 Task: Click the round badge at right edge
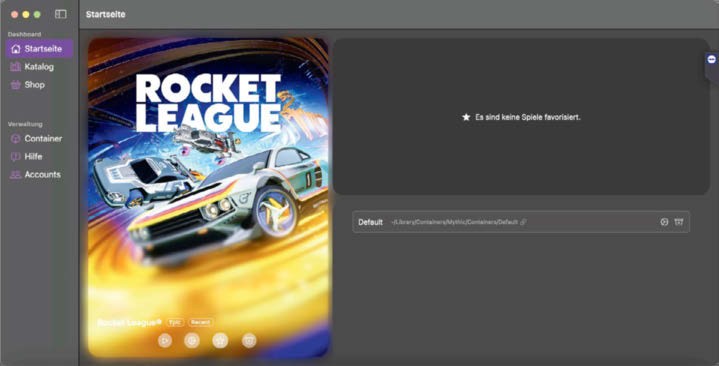click(x=712, y=60)
